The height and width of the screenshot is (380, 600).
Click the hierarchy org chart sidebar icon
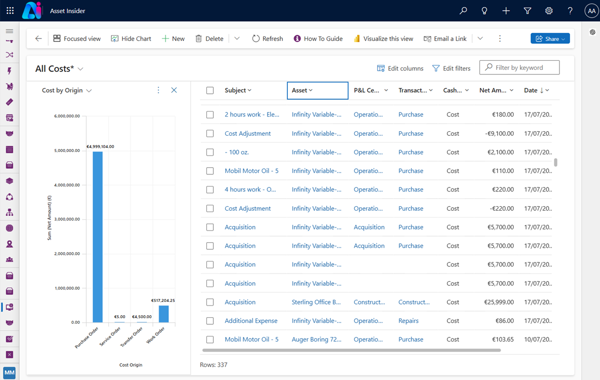coord(10,212)
